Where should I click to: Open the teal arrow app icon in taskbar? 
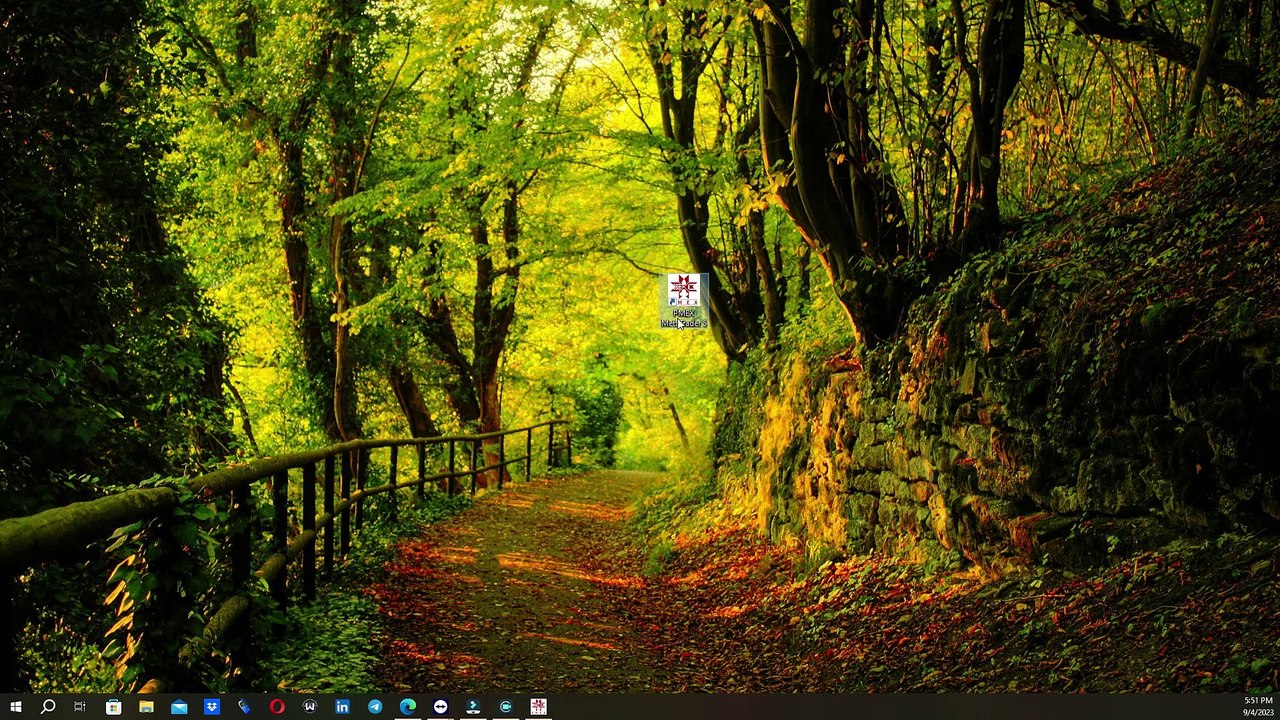point(473,707)
